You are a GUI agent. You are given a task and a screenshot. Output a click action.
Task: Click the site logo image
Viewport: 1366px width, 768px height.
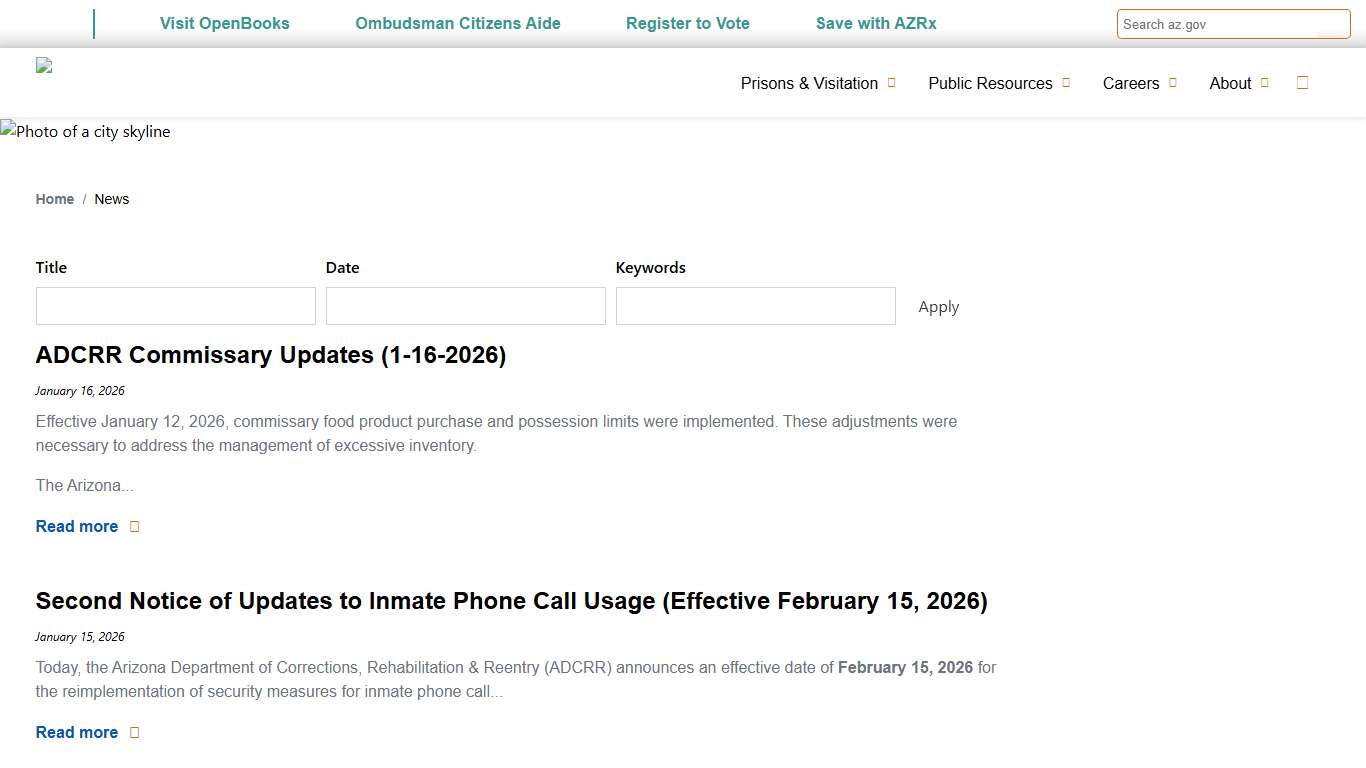coord(44,66)
